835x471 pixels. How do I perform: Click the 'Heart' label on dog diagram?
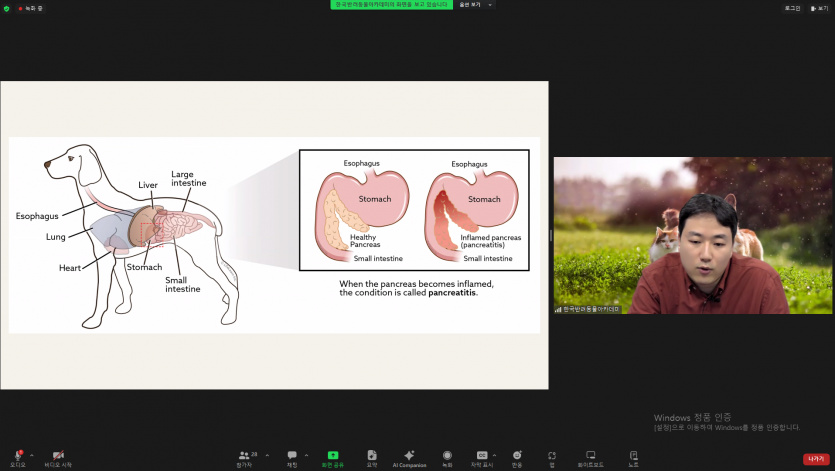tap(70, 267)
